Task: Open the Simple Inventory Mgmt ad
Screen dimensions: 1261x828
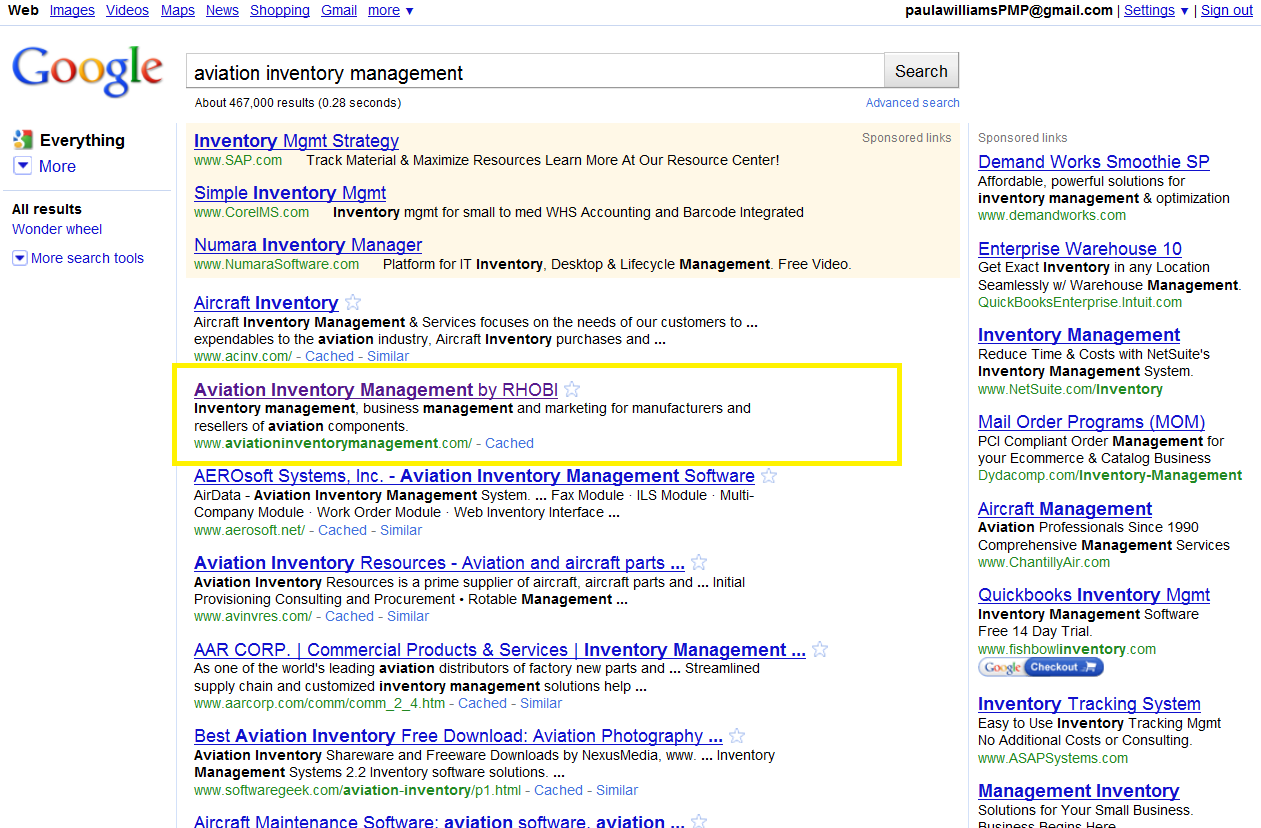Action: coord(290,193)
